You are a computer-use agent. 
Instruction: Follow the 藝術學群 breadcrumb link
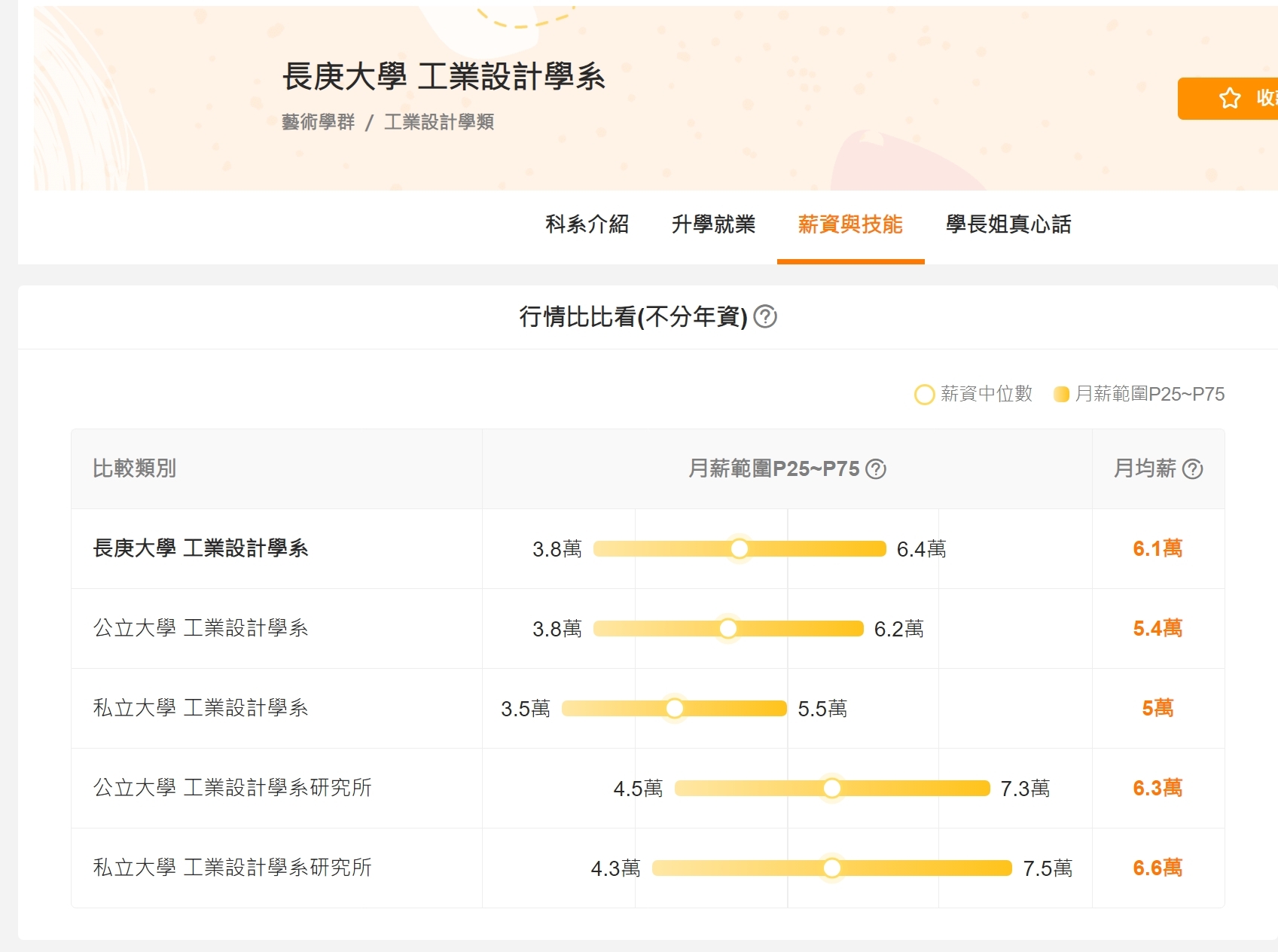coord(318,122)
